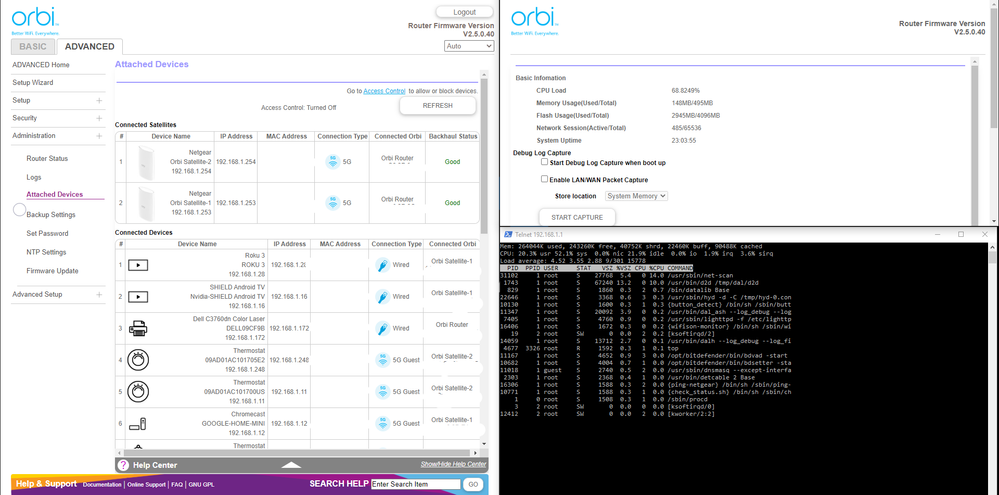Image resolution: width=999 pixels, height=495 pixels.
Task: Switch to the BASIC tab
Action: (33, 47)
